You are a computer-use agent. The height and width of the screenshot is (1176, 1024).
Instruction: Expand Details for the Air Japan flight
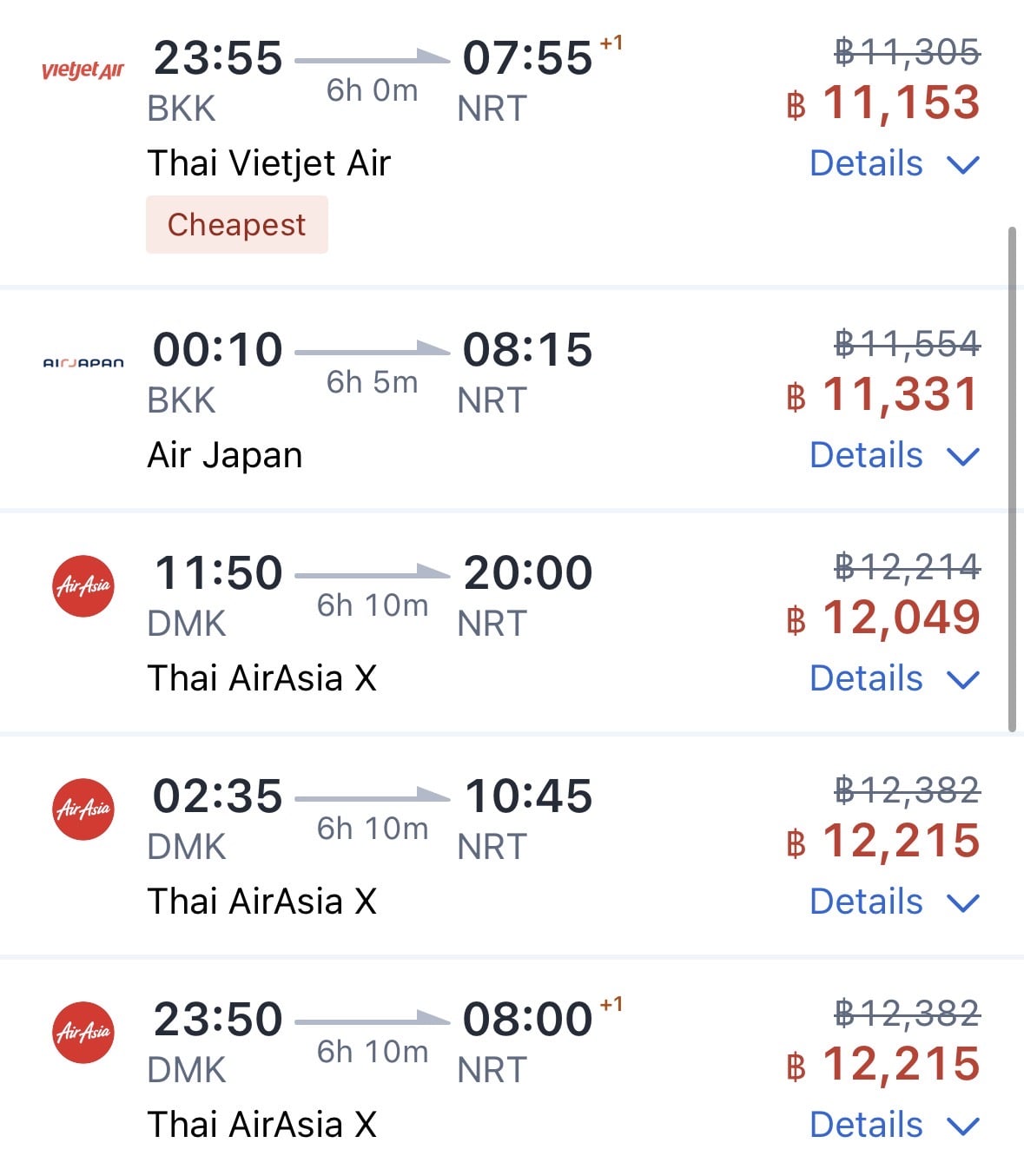pos(894,455)
